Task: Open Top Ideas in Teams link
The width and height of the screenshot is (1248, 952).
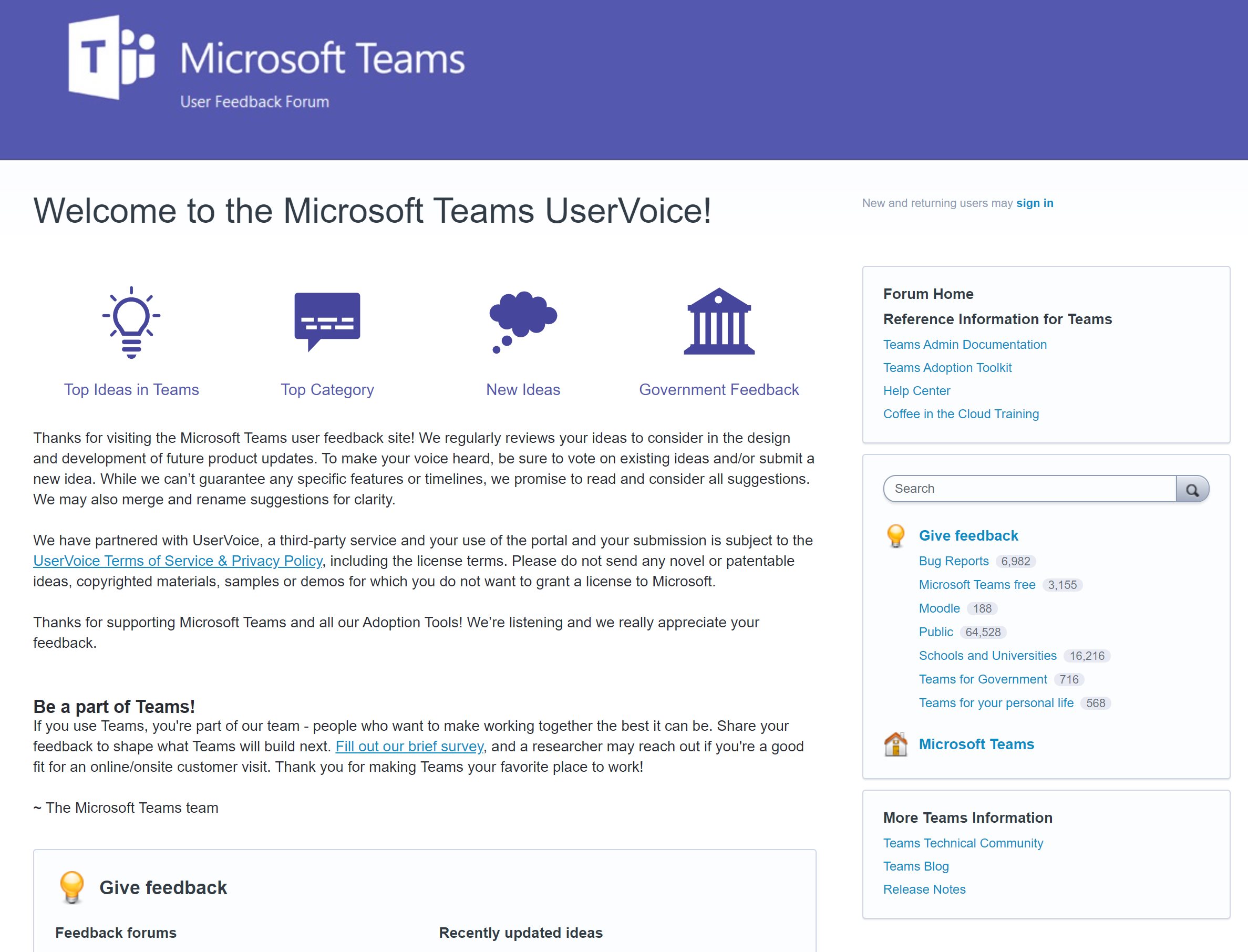Action: tap(131, 390)
